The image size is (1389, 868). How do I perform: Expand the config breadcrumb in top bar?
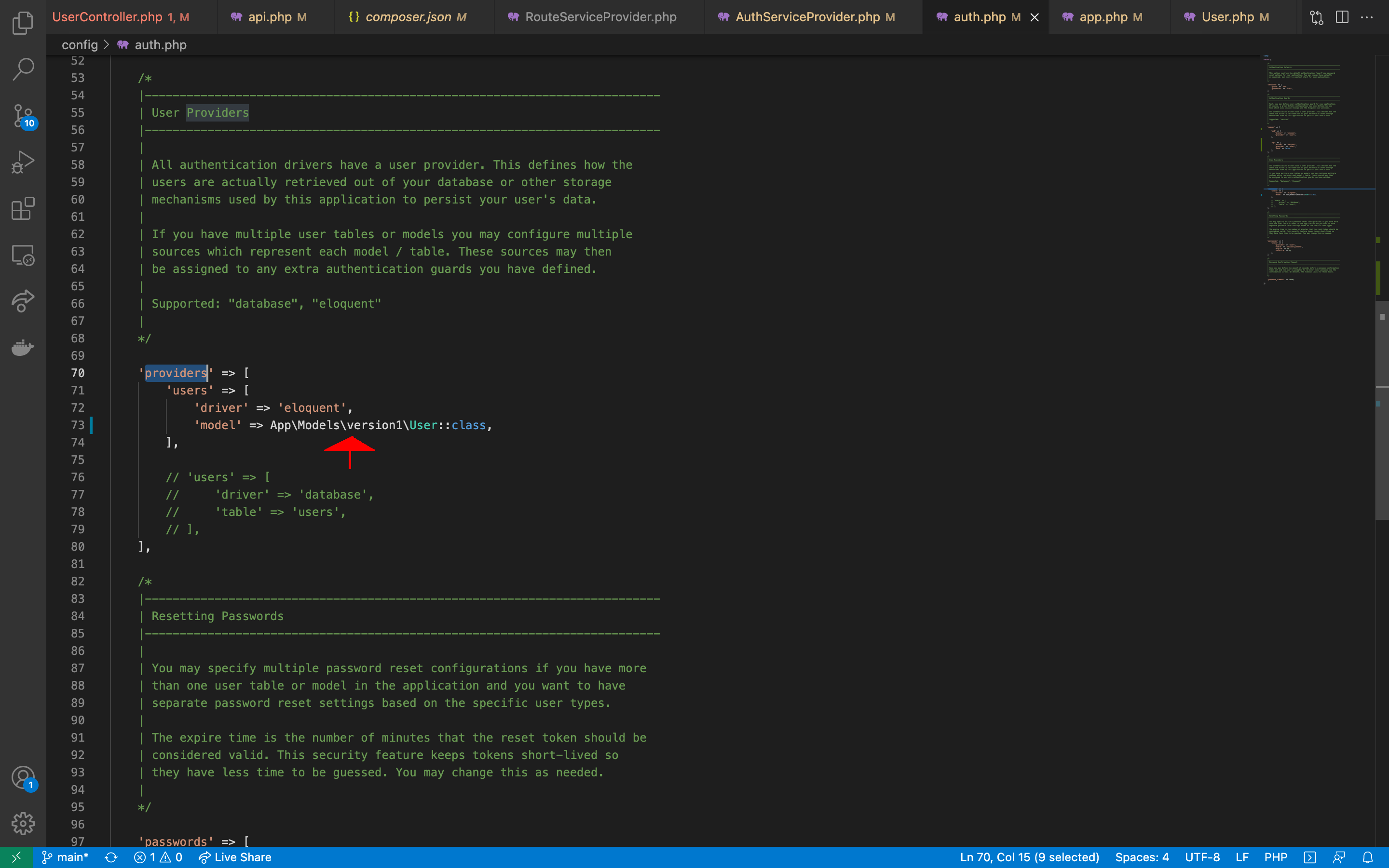click(79, 44)
